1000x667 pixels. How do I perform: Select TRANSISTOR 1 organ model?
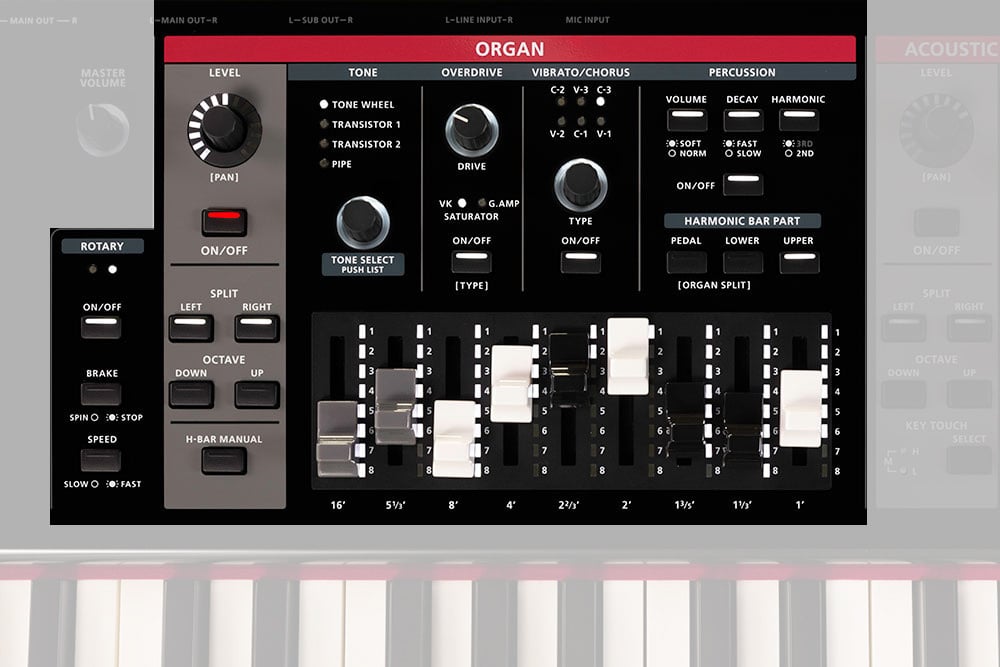[x=323, y=123]
